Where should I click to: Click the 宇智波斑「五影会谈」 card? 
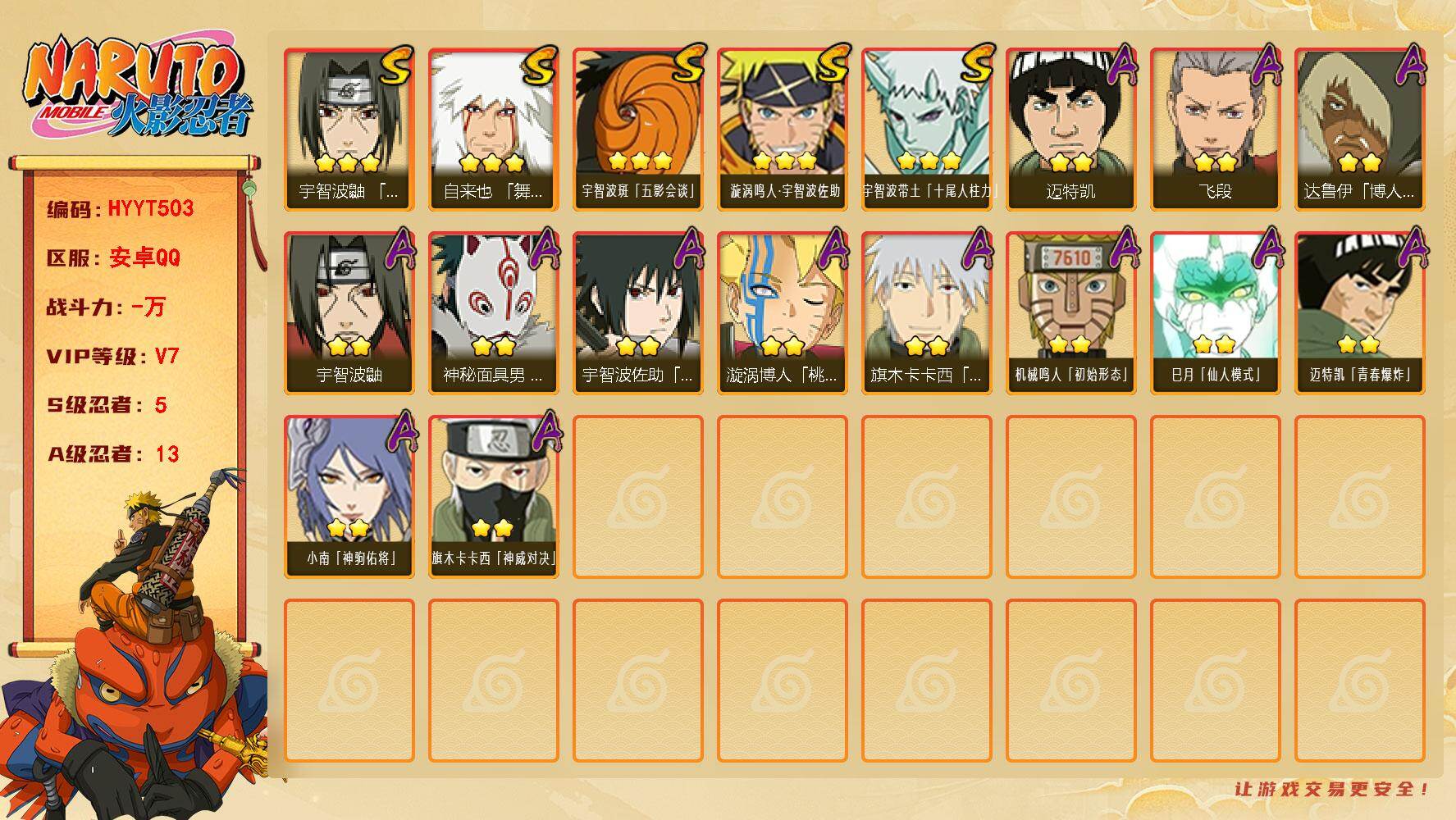[x=637, y=130]
